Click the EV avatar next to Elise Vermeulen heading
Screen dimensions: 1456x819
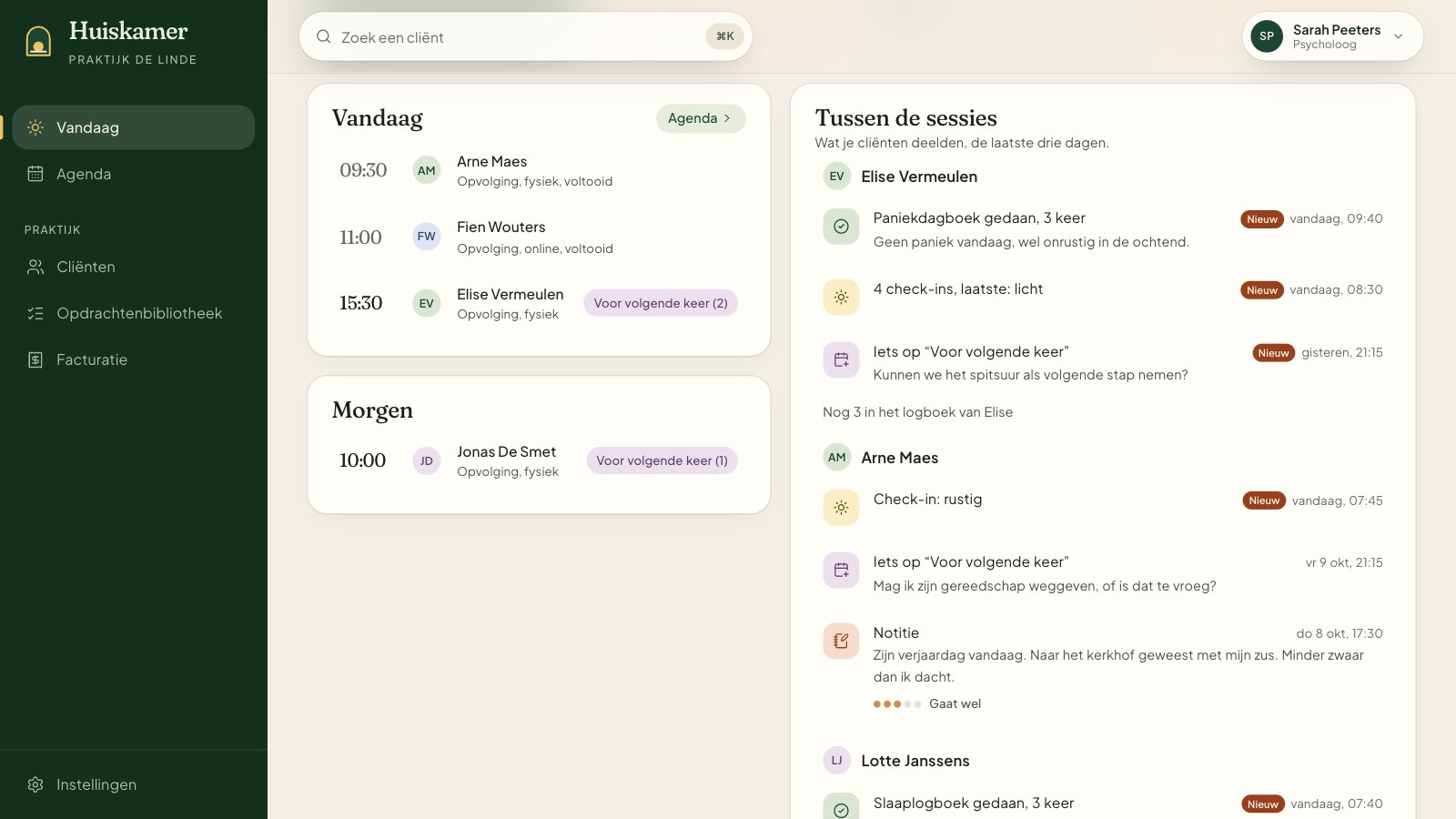point(837,177)
